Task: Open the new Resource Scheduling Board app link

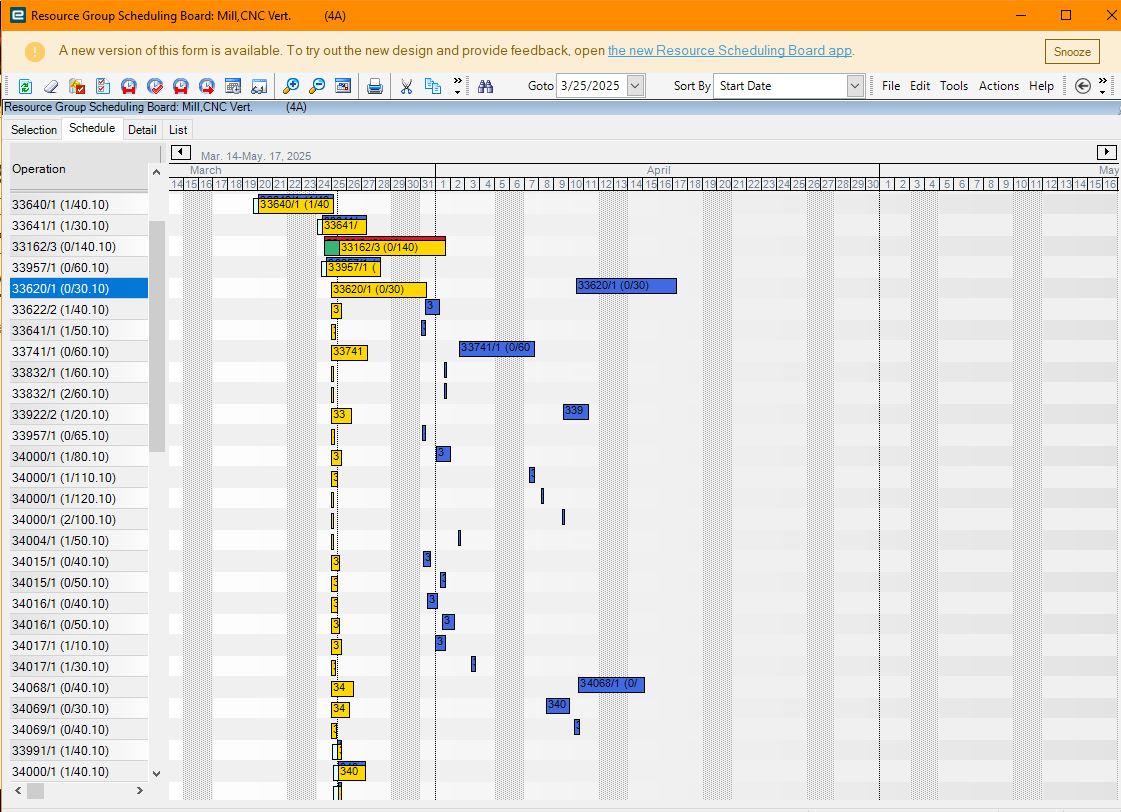Action: click(x=729, y=51)
